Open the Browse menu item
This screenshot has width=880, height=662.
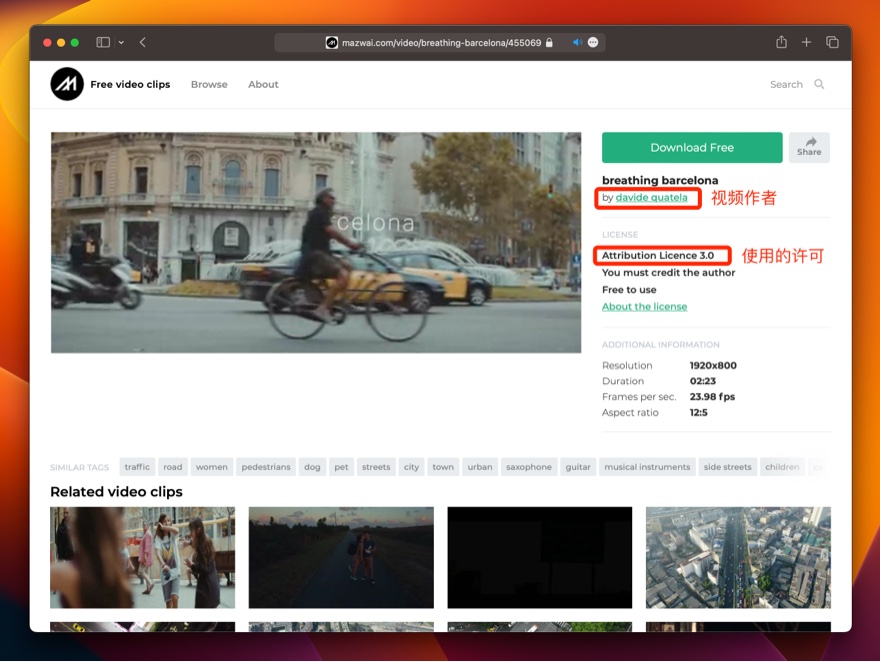209,84
